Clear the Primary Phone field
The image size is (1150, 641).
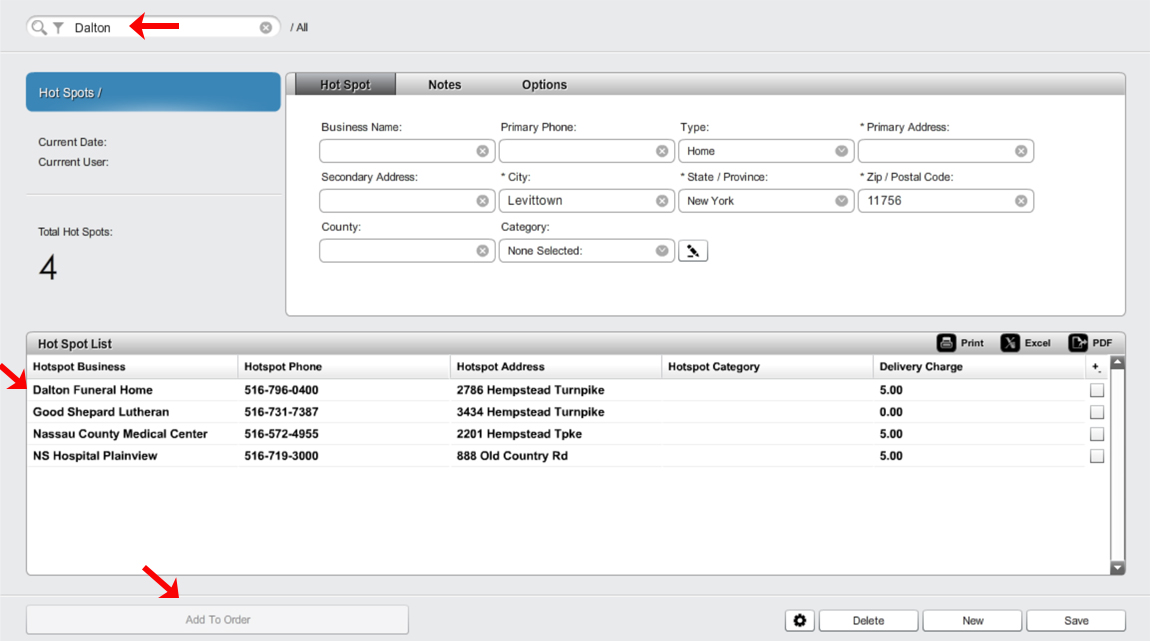click(x=662, y=151)
